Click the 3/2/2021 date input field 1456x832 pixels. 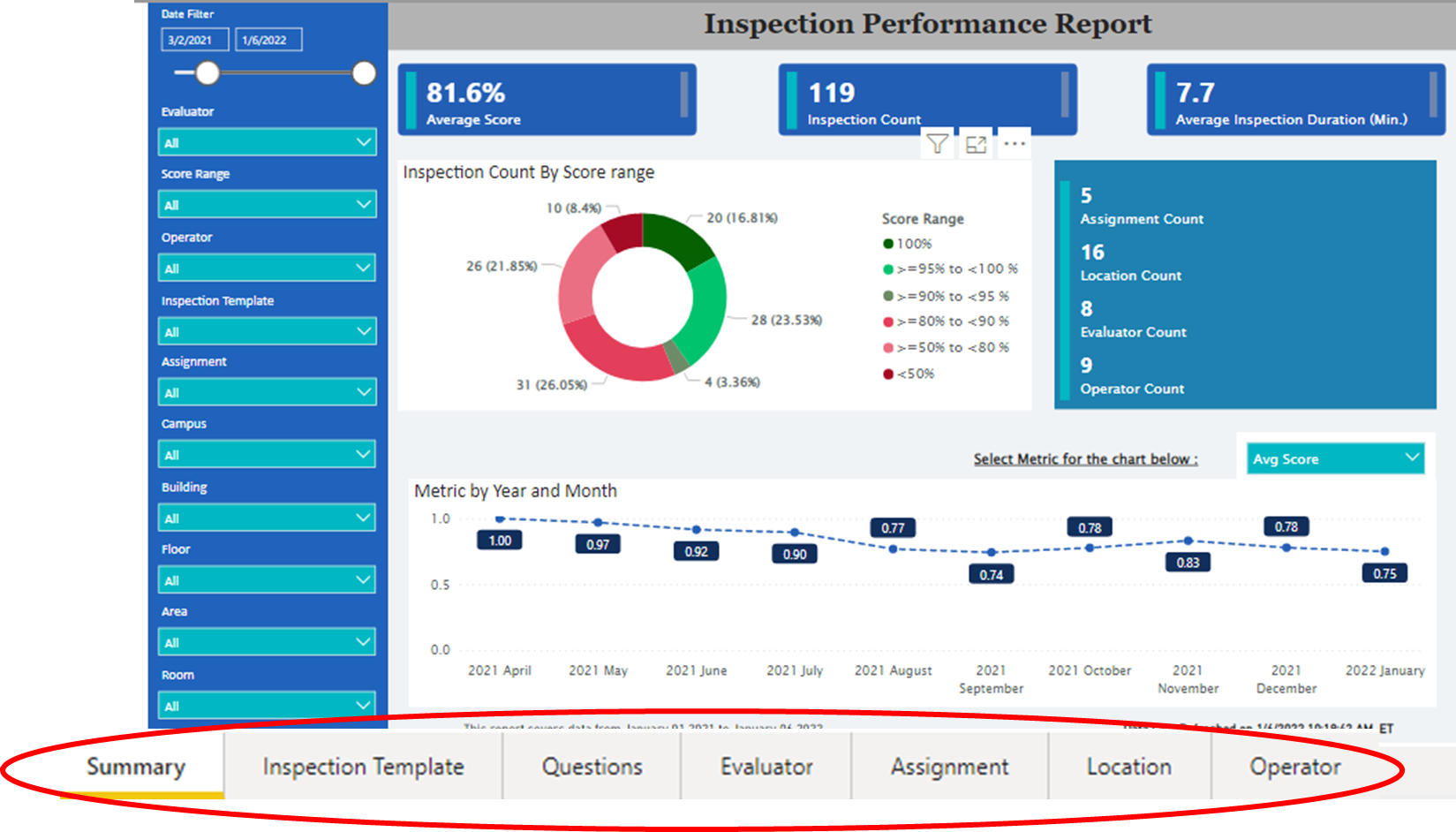pos(193,39)
